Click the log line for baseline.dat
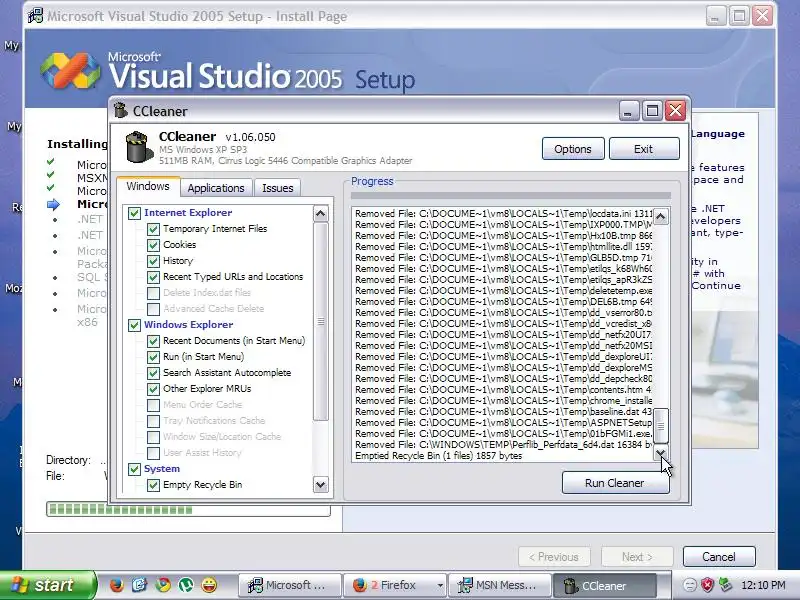This screenshot has height=600, width=800. pos(503,412)
